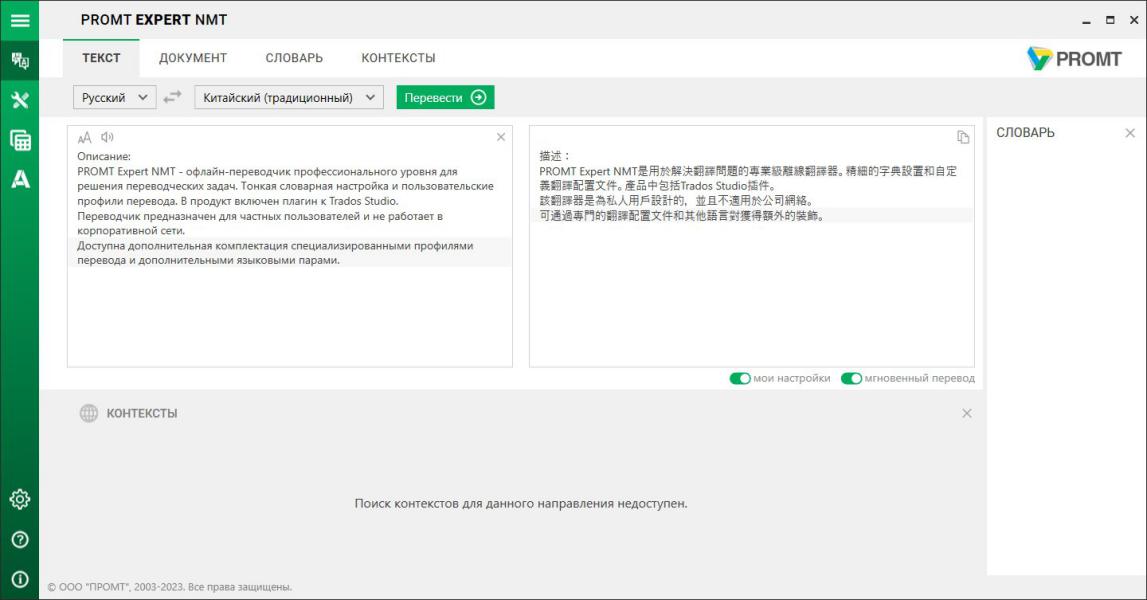Copy the translated Chinese text
Screen dimensions: 1147x600
(x=962, y=137)
